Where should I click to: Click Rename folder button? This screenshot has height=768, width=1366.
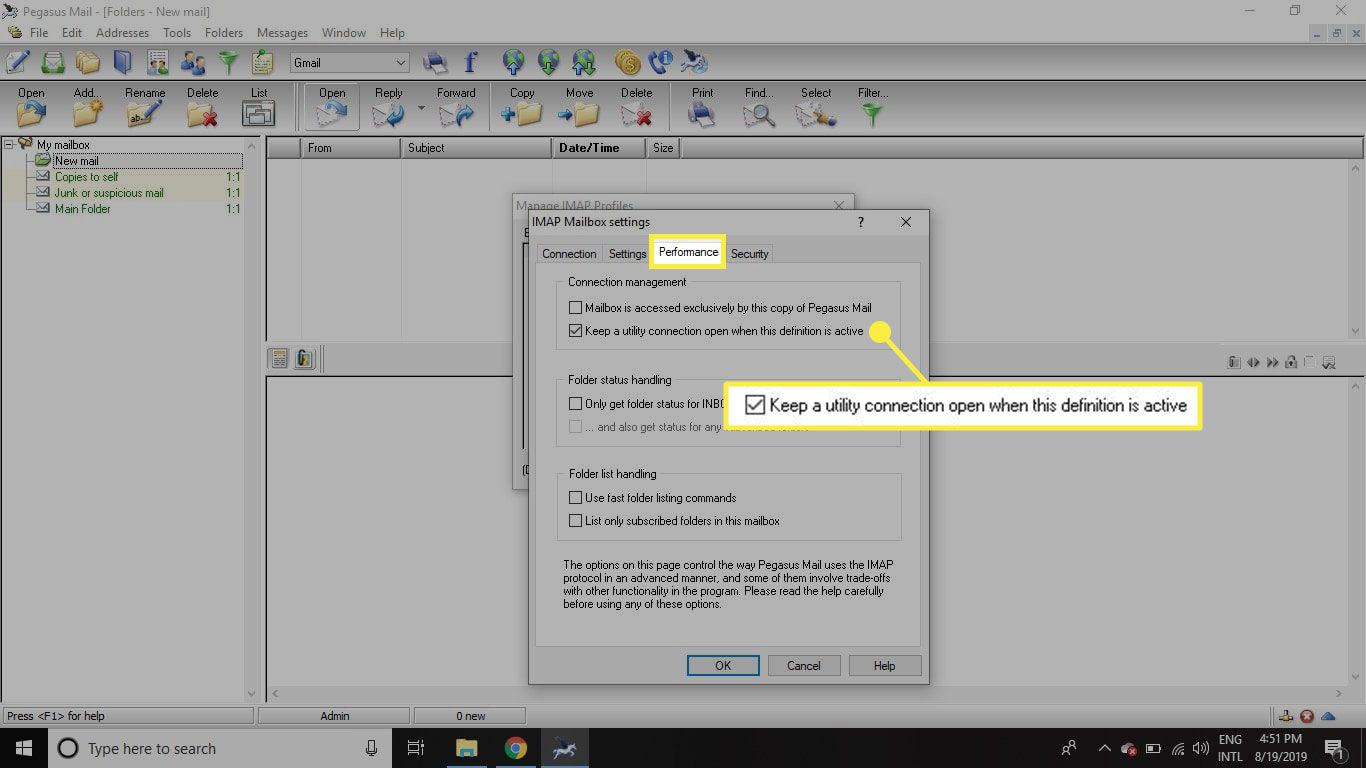coord(145,106)
